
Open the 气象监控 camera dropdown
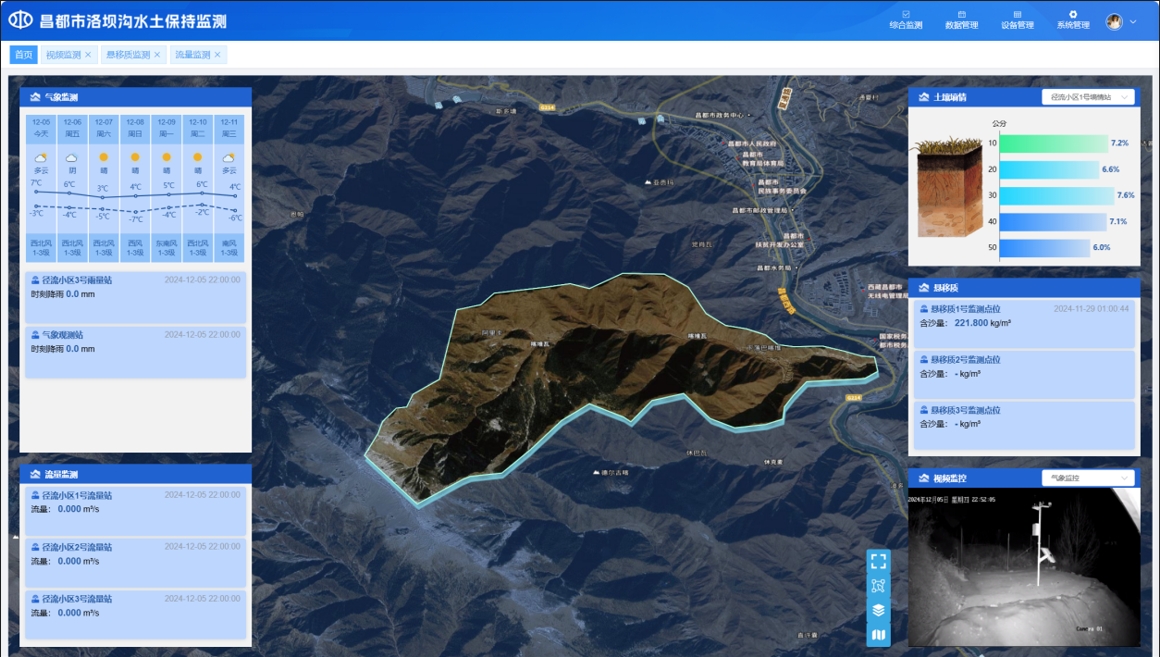[1088, 478]
